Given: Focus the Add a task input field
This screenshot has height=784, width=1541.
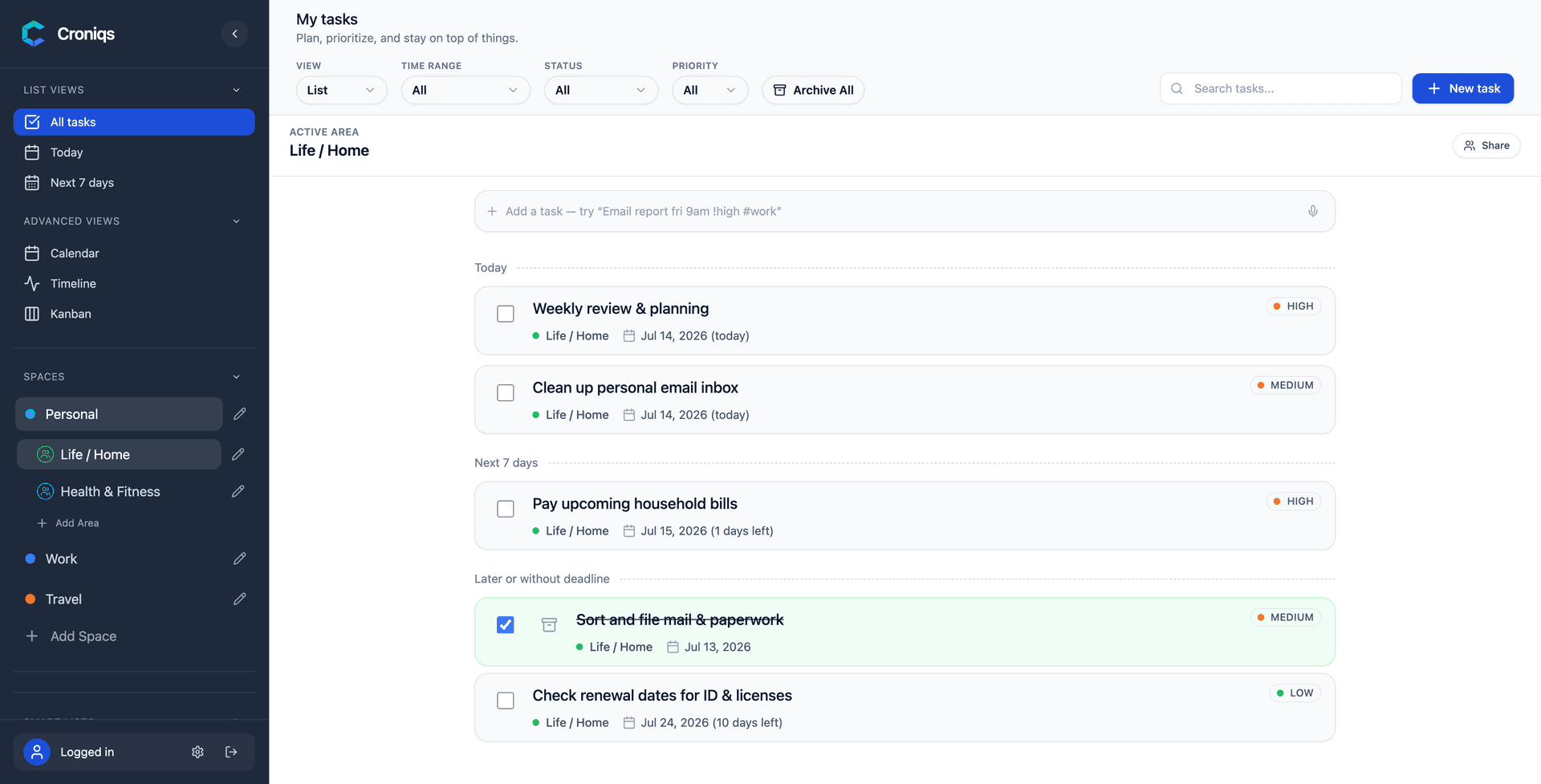Looking at the screenshot, I should (905, 211).
